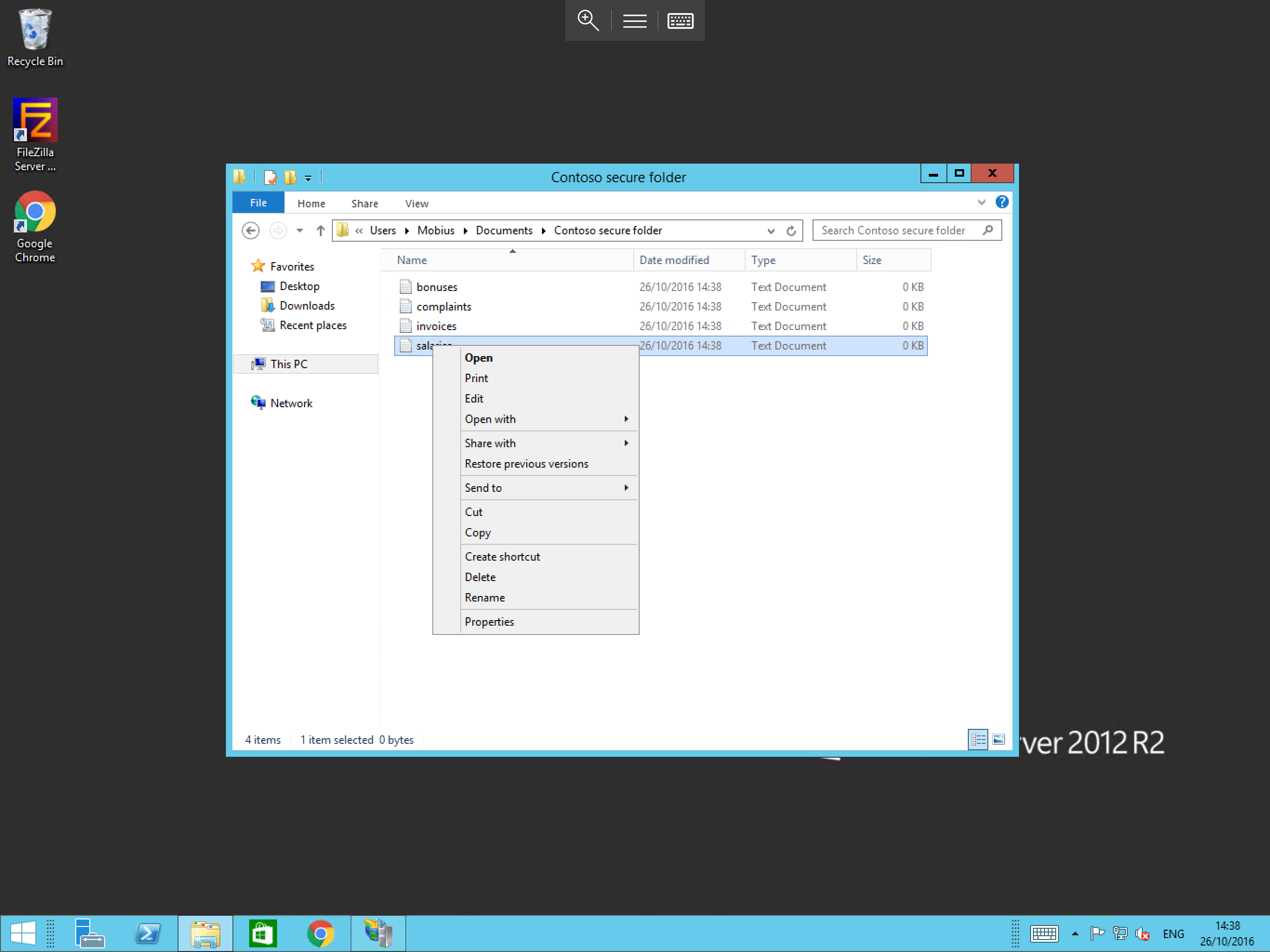Screen dimensions: 1270x952
Task: Click Rename in the context menu
Action: pos(485,597)
